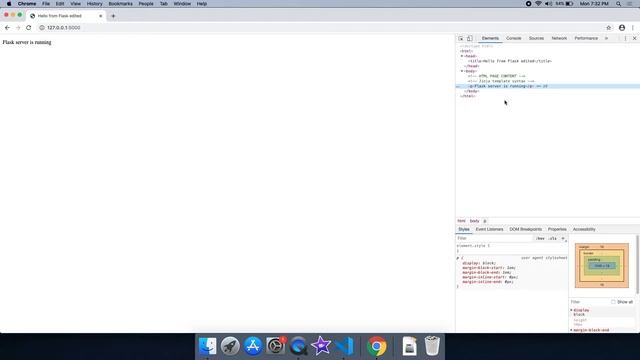Open the Network tab

point(559,38)
